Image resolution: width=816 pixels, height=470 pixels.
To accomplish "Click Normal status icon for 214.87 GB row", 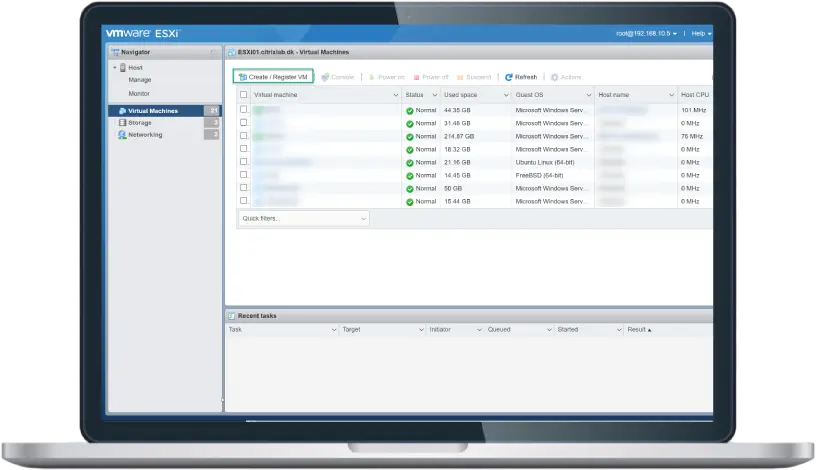I will [410, 137].
